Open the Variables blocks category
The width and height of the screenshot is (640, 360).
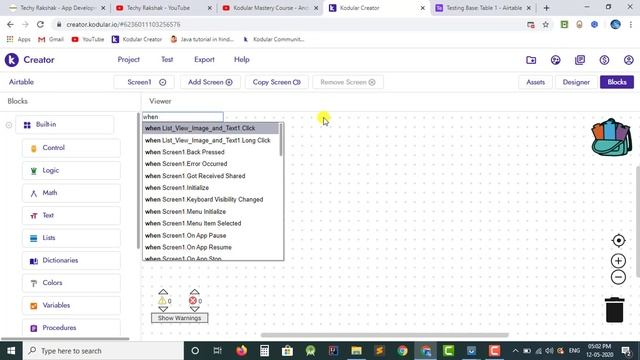71,305
